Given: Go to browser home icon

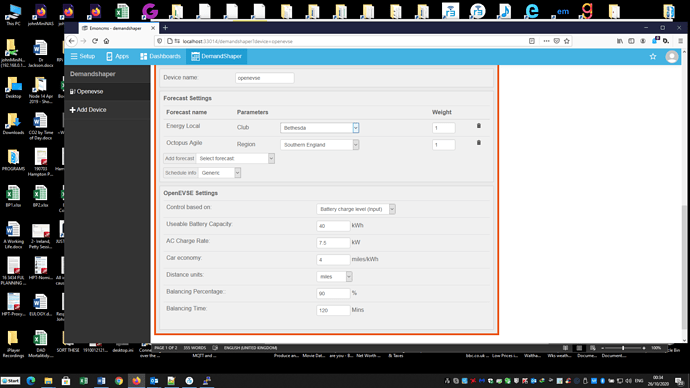Looking at the screenshot, I should click(x=106, y=41).
